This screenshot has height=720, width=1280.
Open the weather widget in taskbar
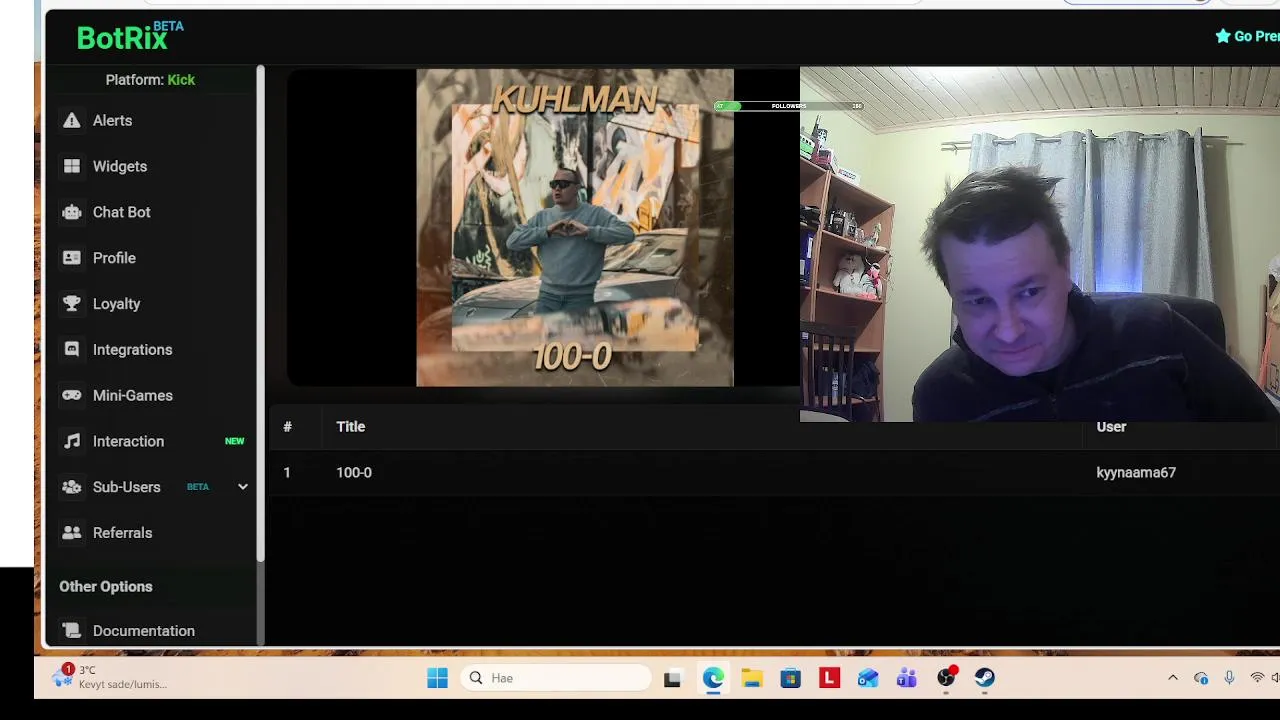click(110, 677)
